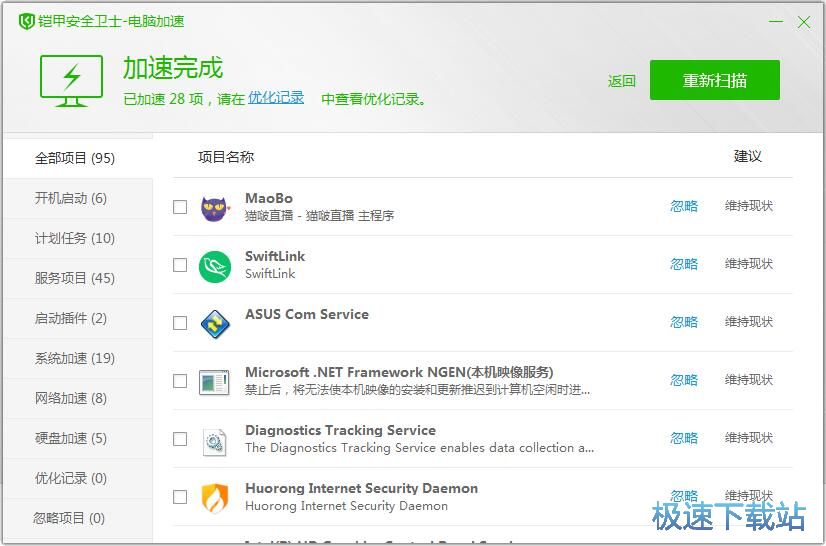Switch to 网络加速 (8) tab
The image size is (826, 546).
click(78, 398)
